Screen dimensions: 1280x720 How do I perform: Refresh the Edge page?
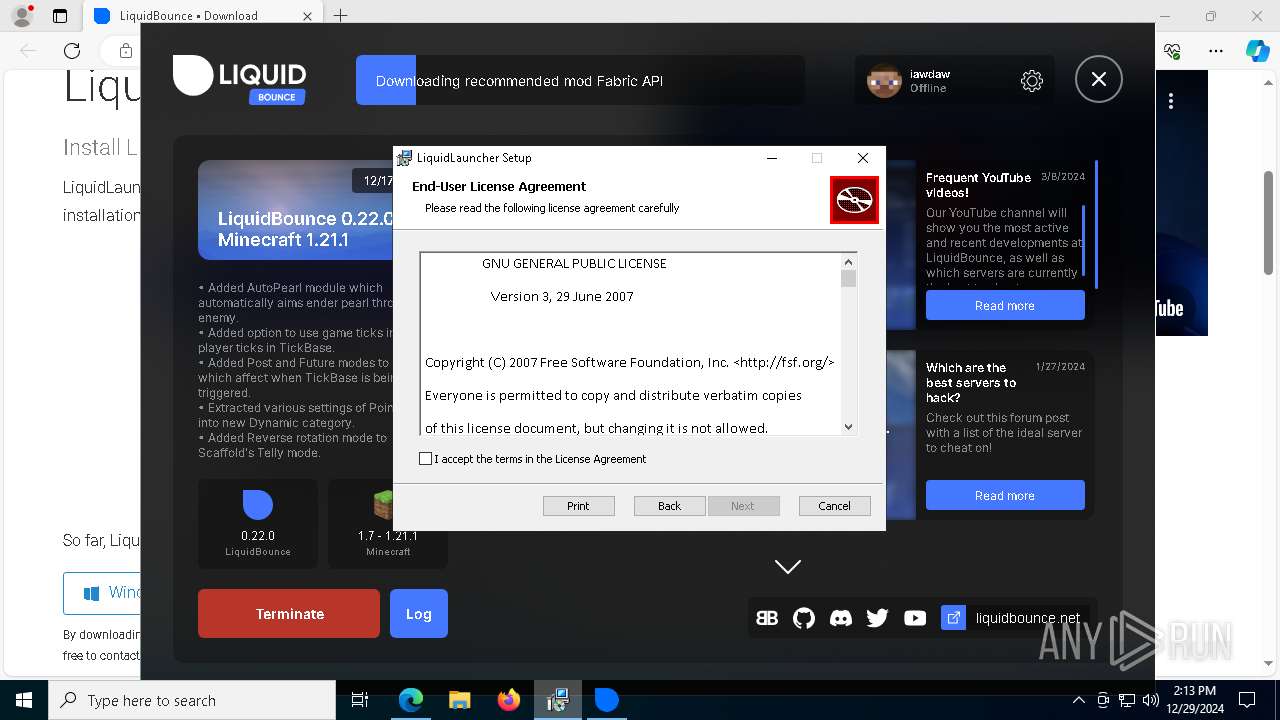pyautogui.click(x=72, y=51)
